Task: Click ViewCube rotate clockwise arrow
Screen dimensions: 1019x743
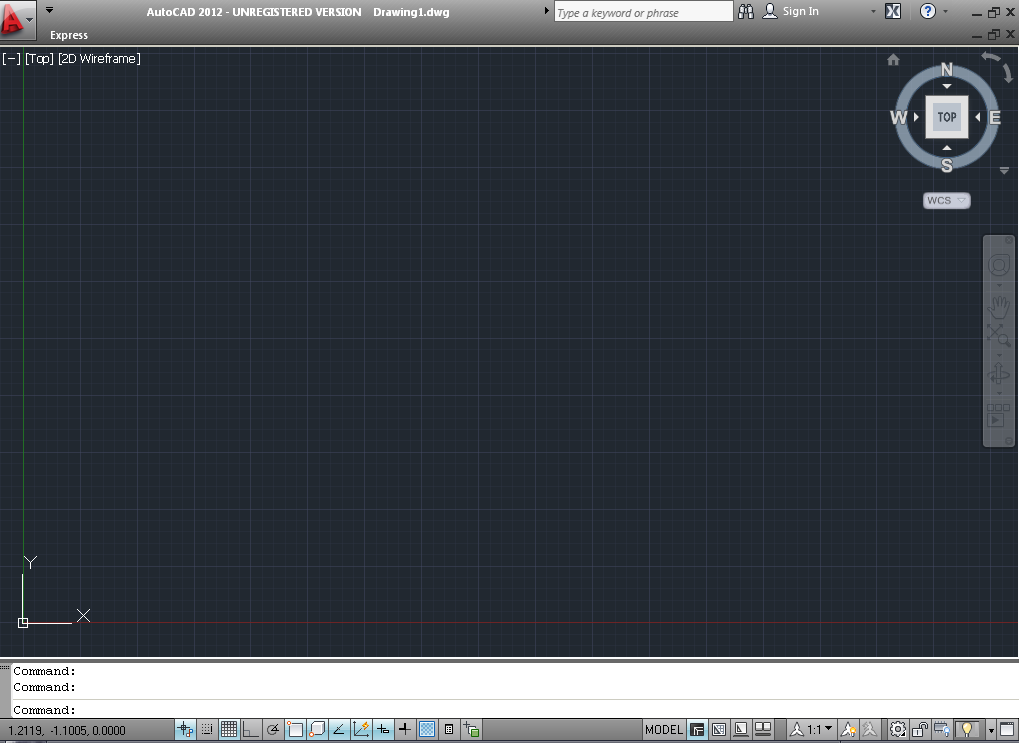Action: click(x=1008, y=72)
